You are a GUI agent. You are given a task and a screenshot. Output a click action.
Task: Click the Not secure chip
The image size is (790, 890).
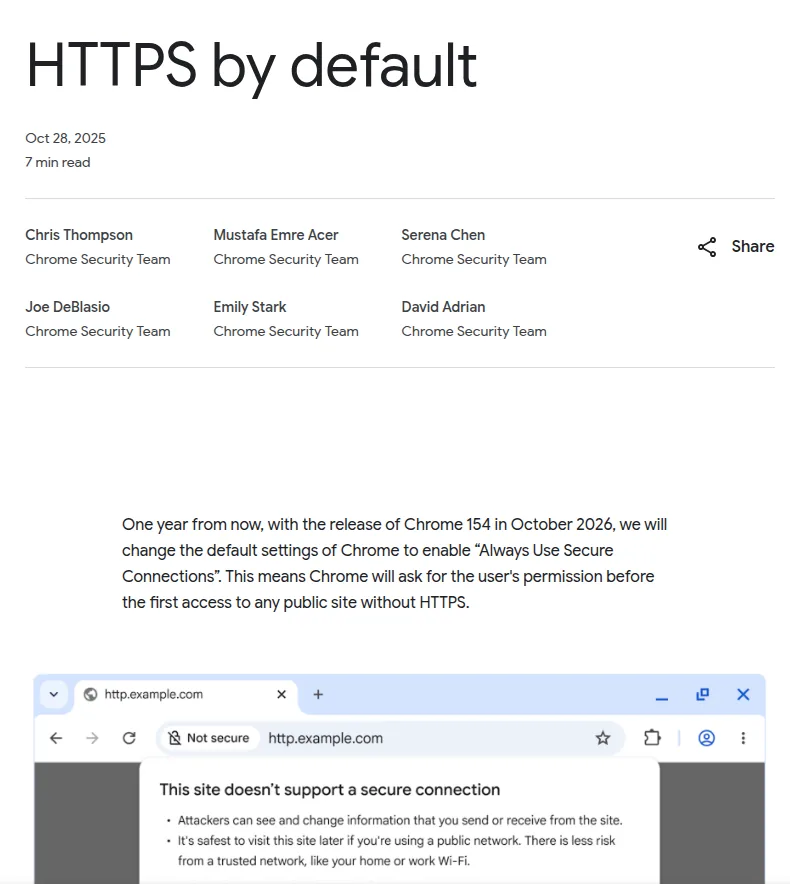pos(209,738)
